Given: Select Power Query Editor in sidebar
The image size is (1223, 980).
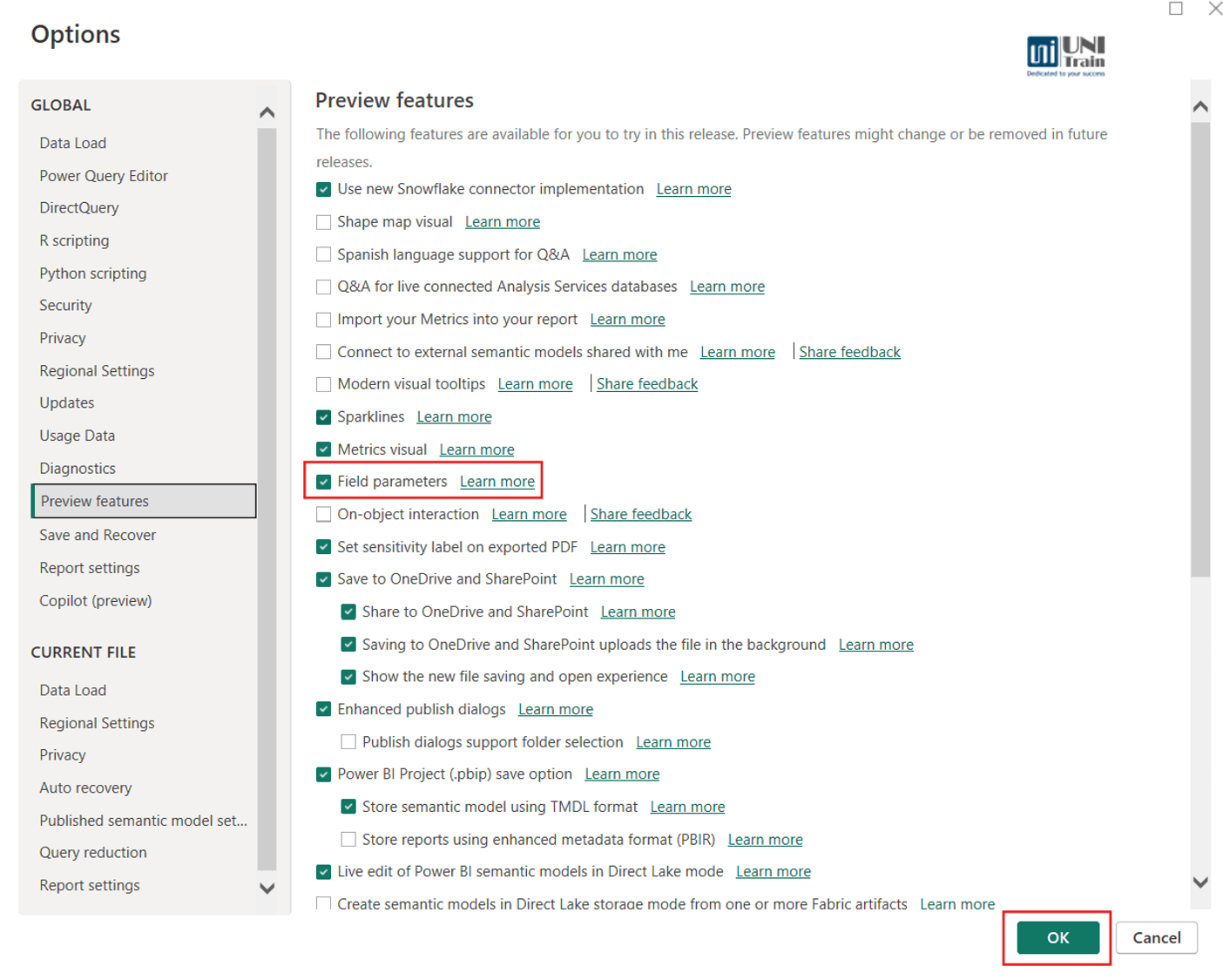Looking at the screenshot, I should pos(104,176).
